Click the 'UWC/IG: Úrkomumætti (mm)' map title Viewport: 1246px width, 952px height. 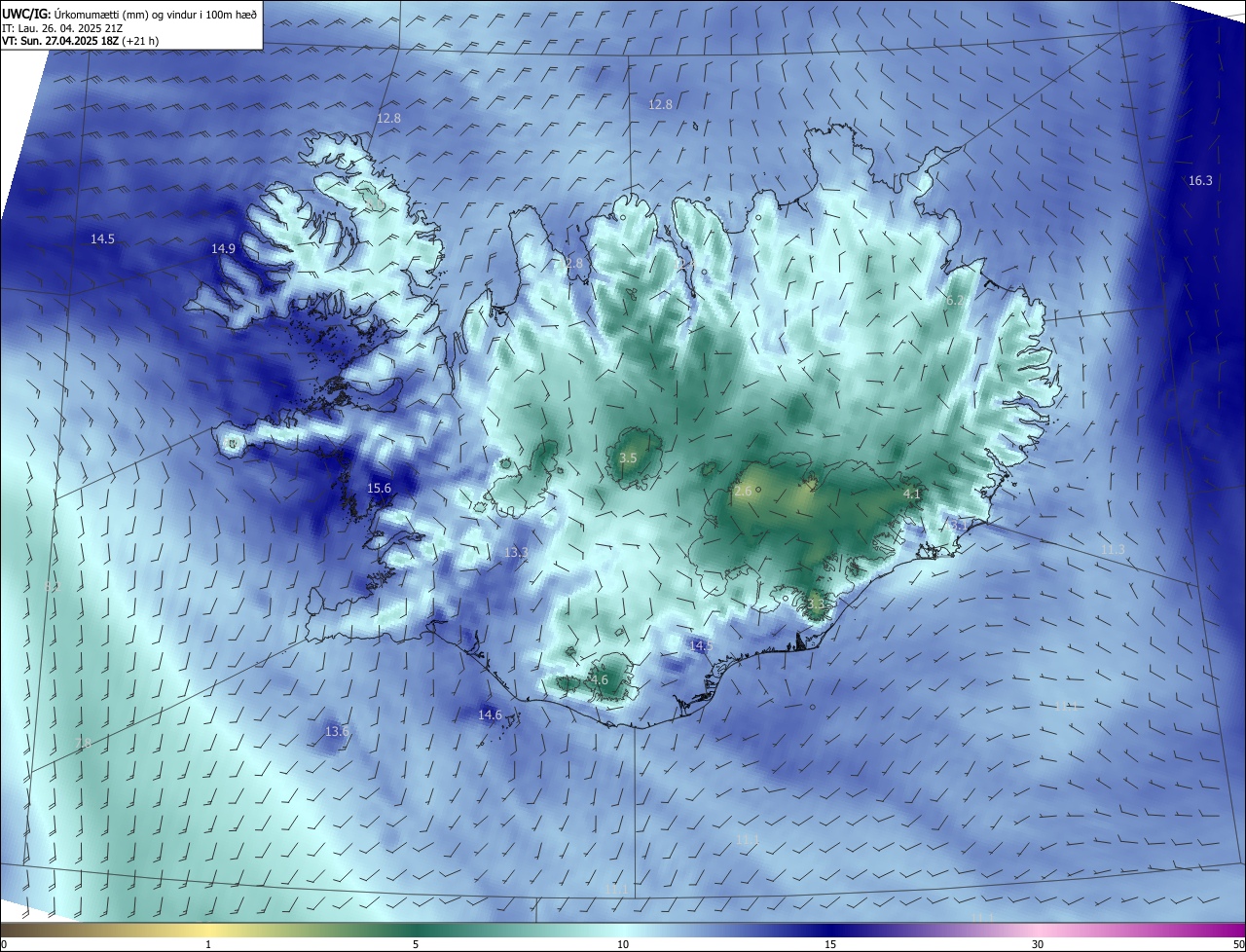129,13
